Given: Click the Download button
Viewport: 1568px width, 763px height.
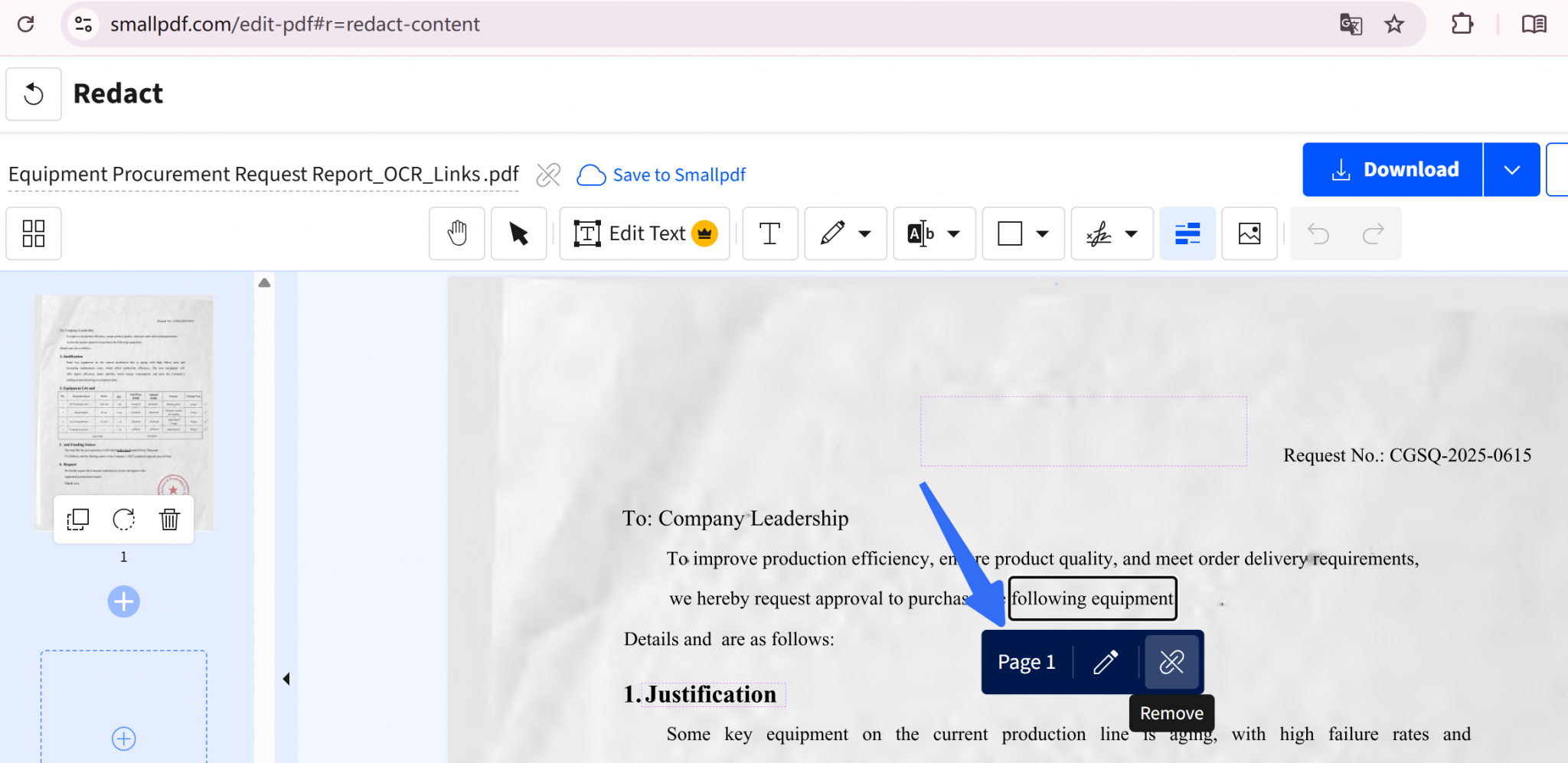Looking at the screenshot, I should tap(1393, 169).
